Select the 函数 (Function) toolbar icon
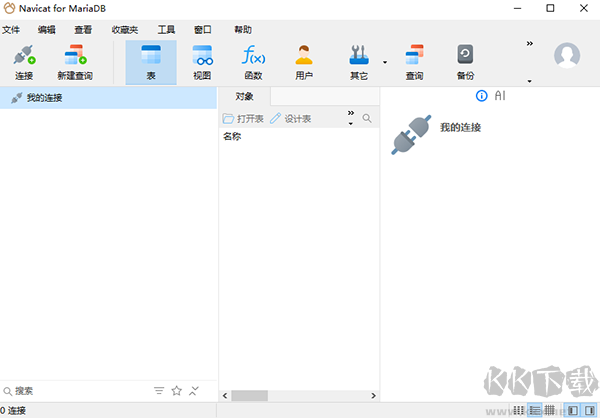The image size is (600, 418). 253,62
